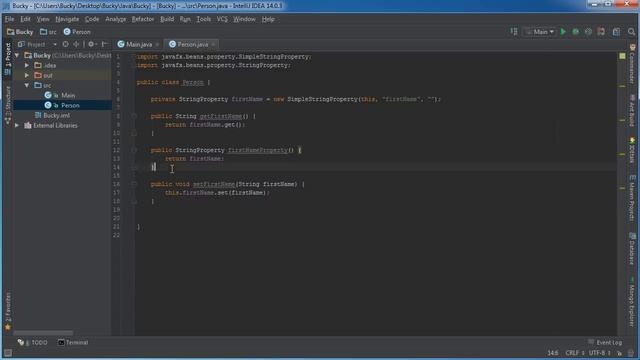
Task: Open the Commander side panel
Action: click(x=632, y=64)
